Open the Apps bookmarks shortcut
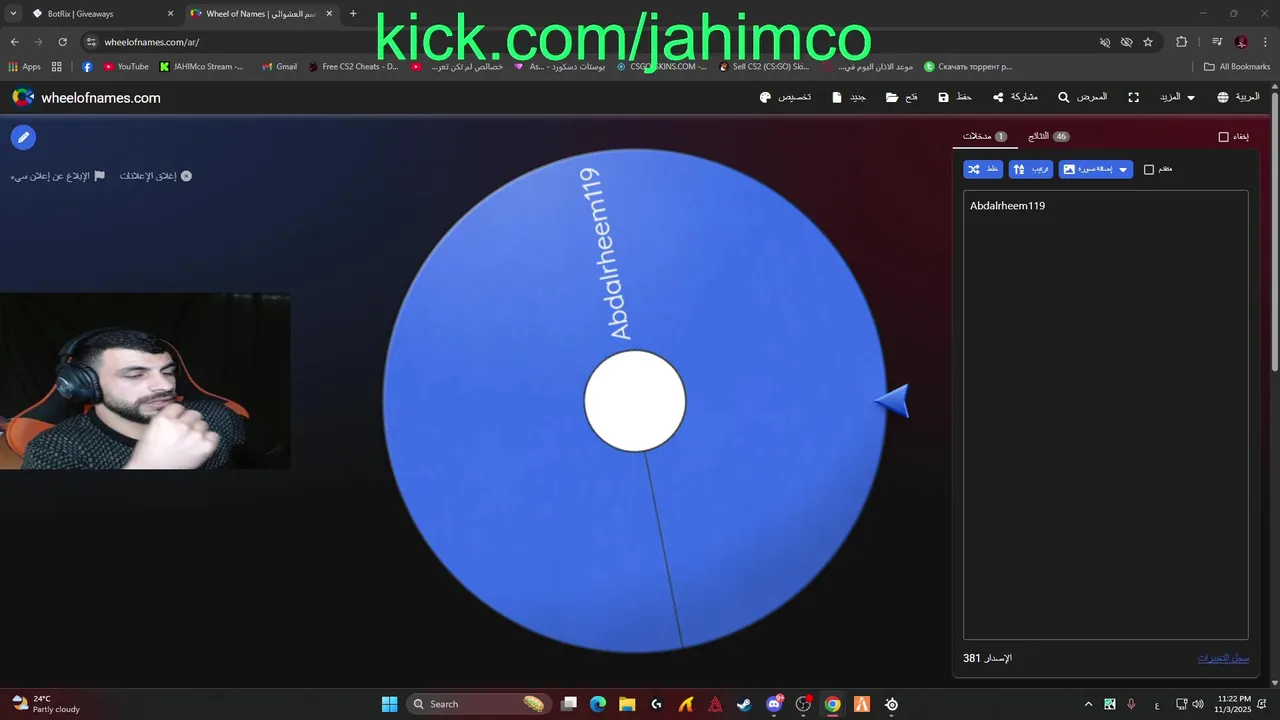The width and height of the screenshot is (1280, 720). click(x=24, y=67)
